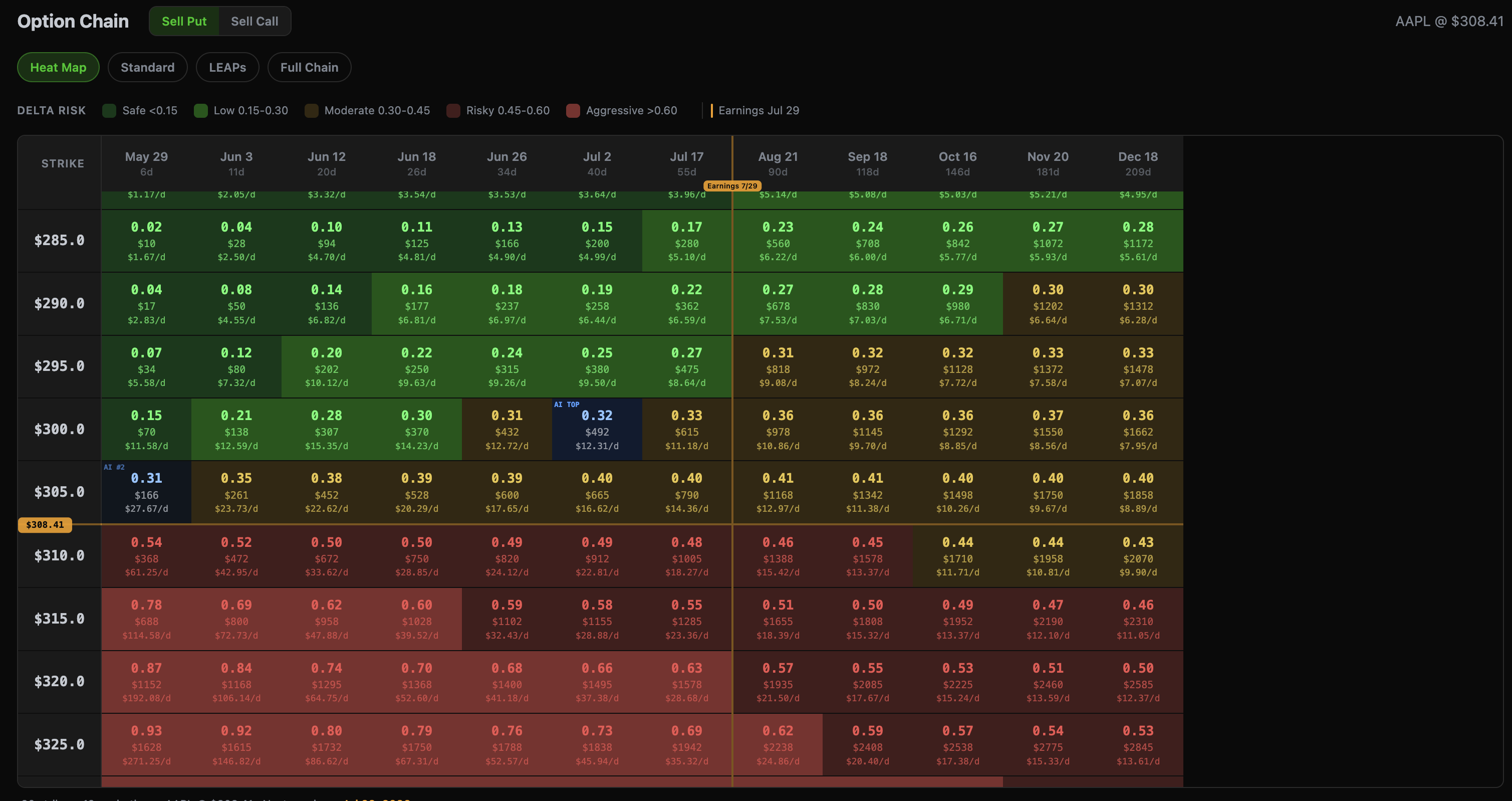Select the Jul 17 expiration column header
This screenshot has height=801, width=1512.
tap(687, 163)
